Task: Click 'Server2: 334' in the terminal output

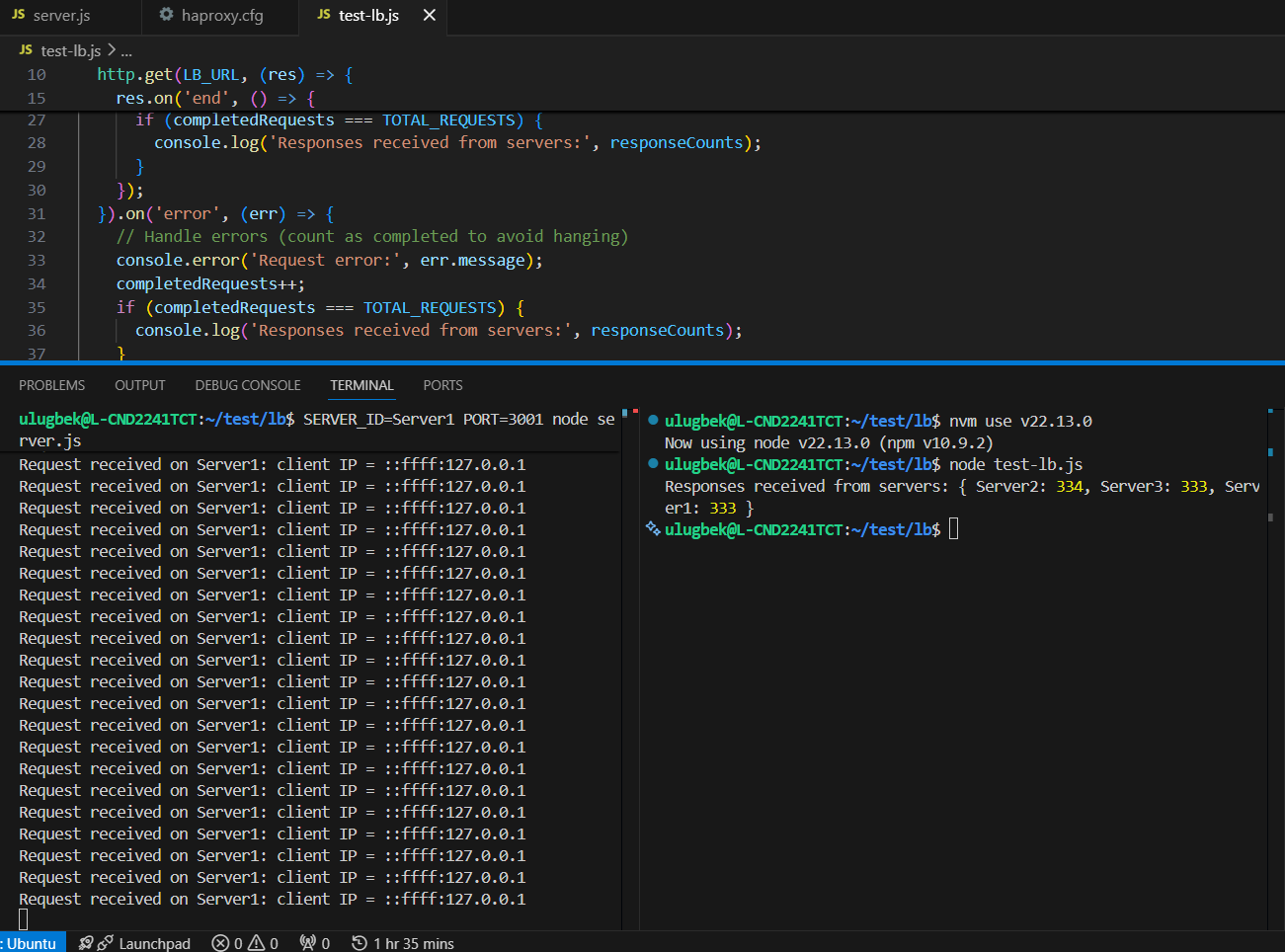Action: [x=1029, y=486]
